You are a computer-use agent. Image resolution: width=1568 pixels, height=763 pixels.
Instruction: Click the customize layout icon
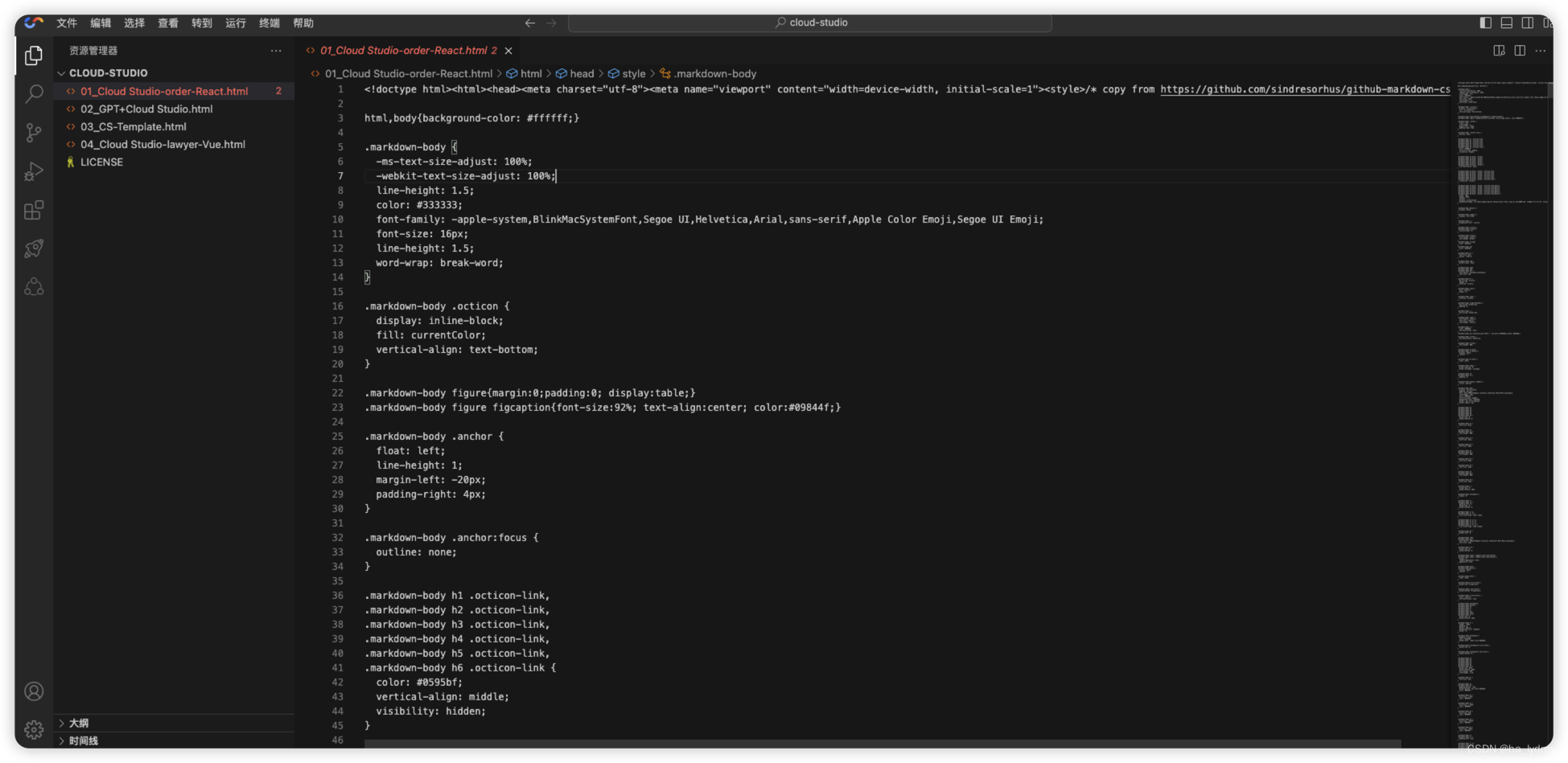pyautogui.click(x=1547, y=23)
